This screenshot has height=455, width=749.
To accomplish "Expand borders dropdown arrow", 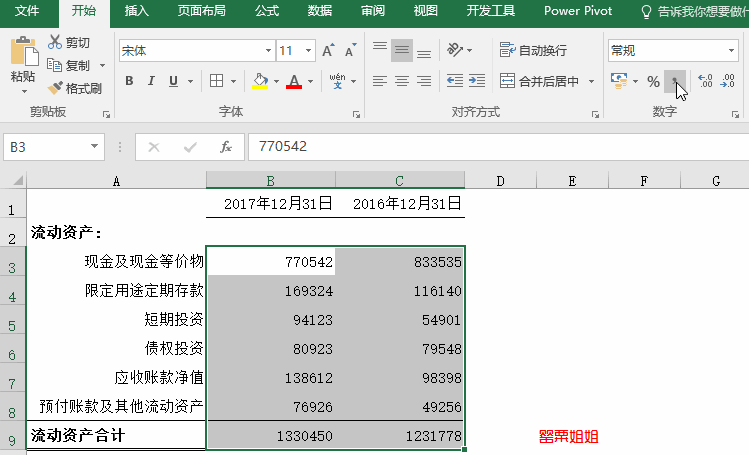I will (x=233, y=82).
